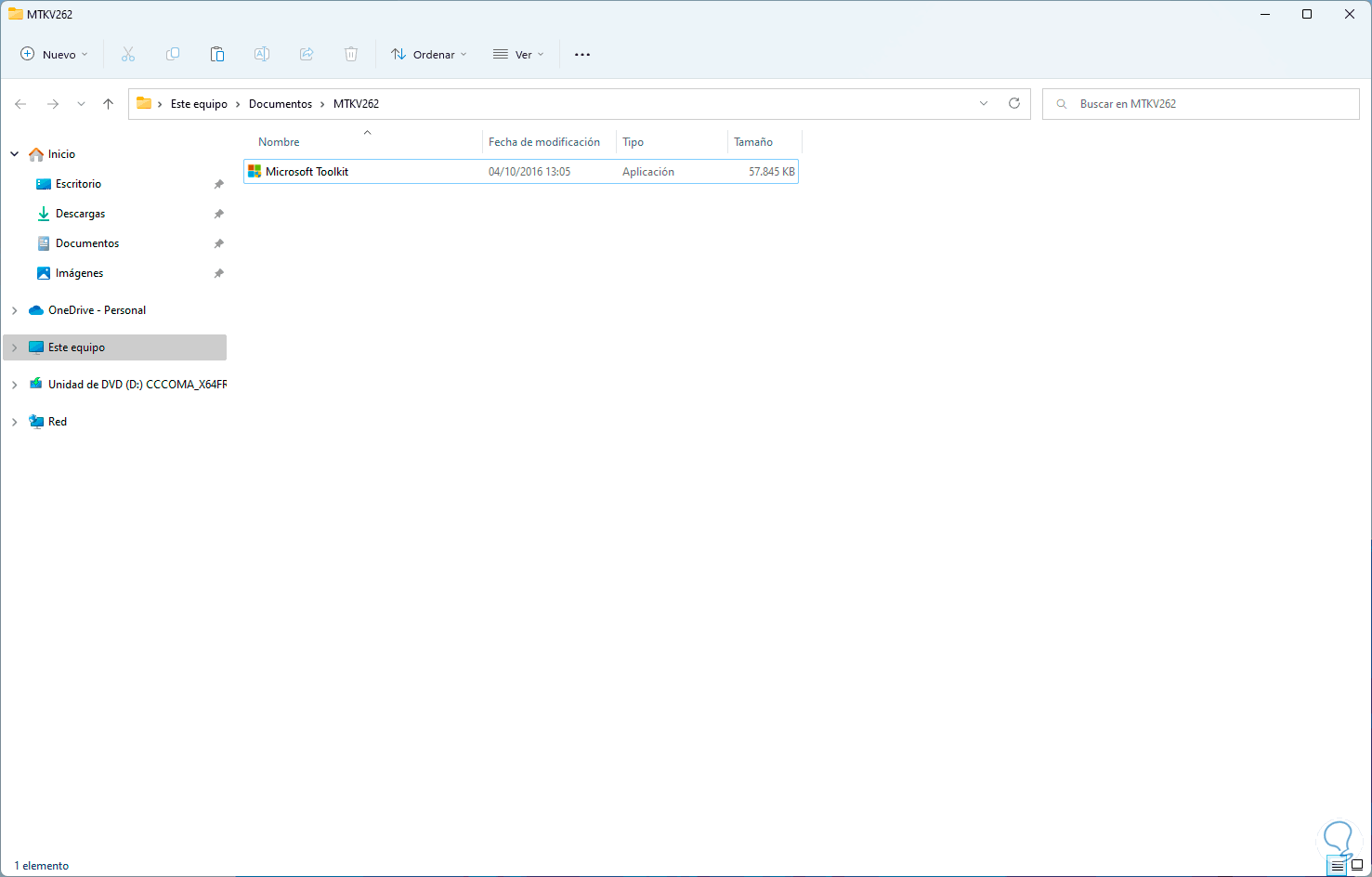Minimize the MTKV262 window
This screenshot has height=877, width=1372.
tap(1265, 14)
